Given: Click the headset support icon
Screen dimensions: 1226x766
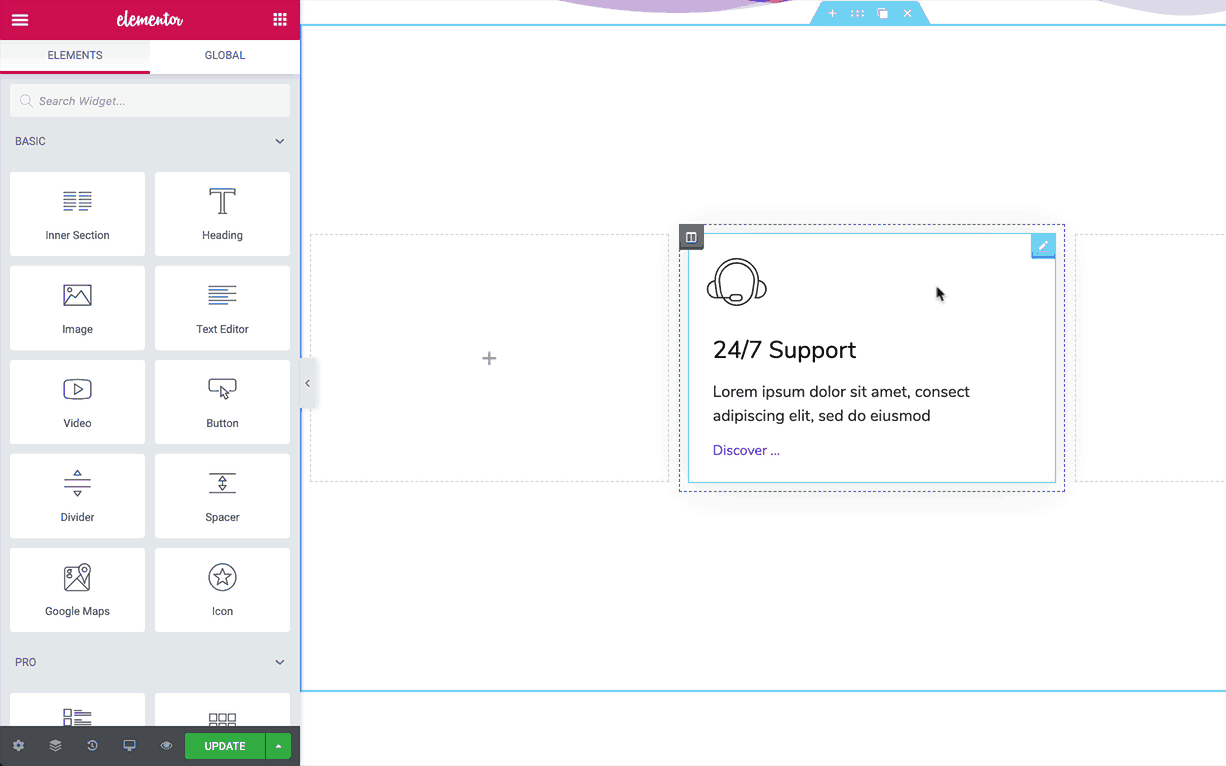Looking at the screenshot, I should coord(737,281).
